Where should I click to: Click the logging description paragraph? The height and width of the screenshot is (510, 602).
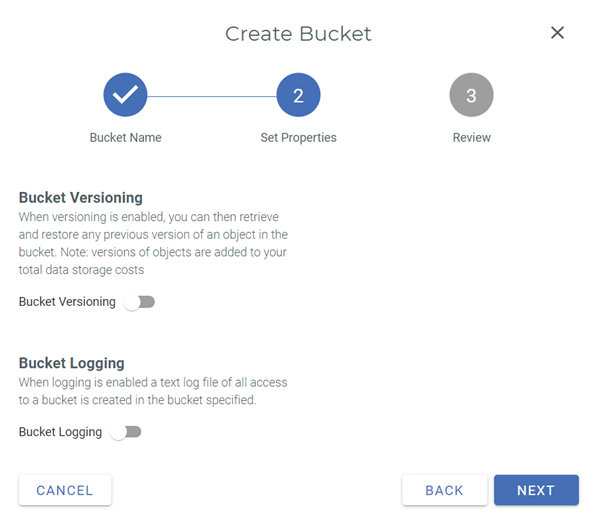(x=153, y=391)
